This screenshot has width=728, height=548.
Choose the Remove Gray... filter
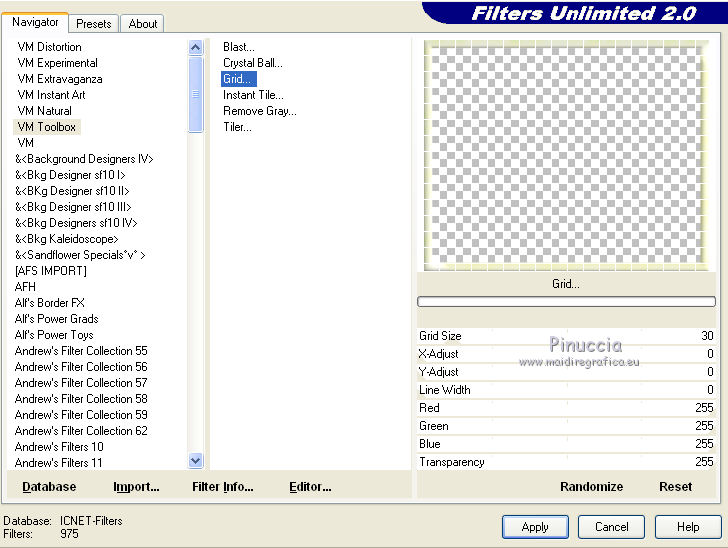[x=260, y=111]
